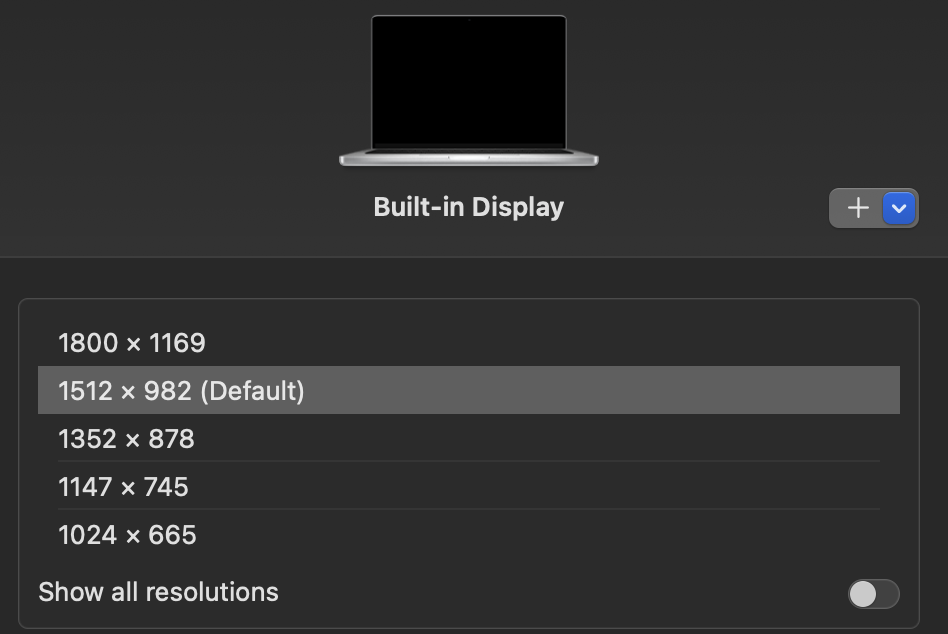Click the highlighted selected resolution row
Viewport: 948px width, 634px height.
coord(469,390)
